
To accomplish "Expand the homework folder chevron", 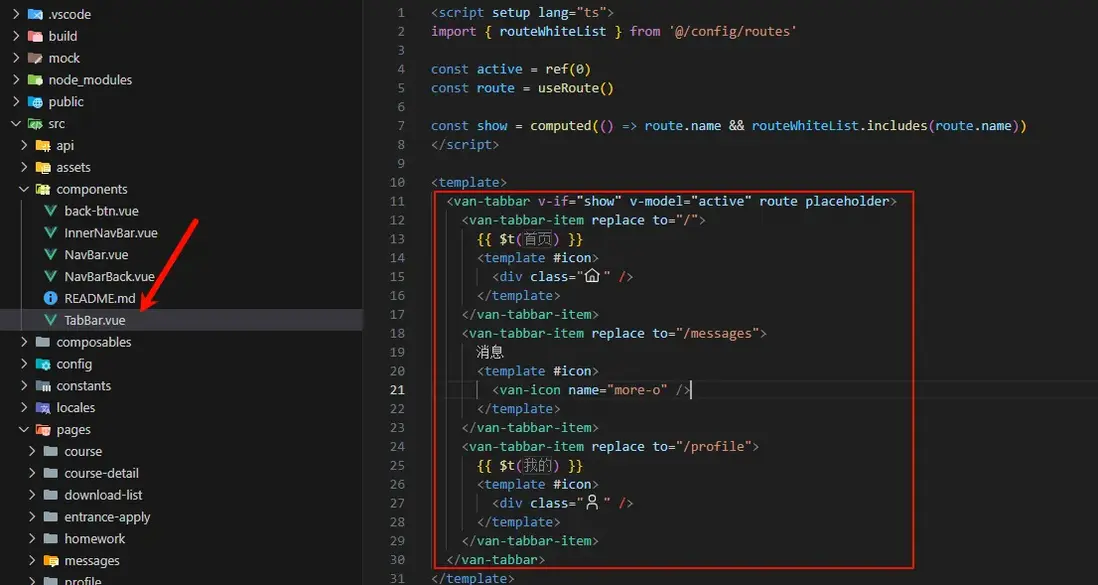I will [32, 539].
